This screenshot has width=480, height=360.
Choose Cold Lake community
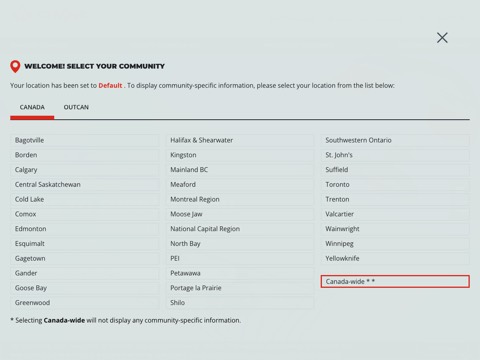(85, 199)
